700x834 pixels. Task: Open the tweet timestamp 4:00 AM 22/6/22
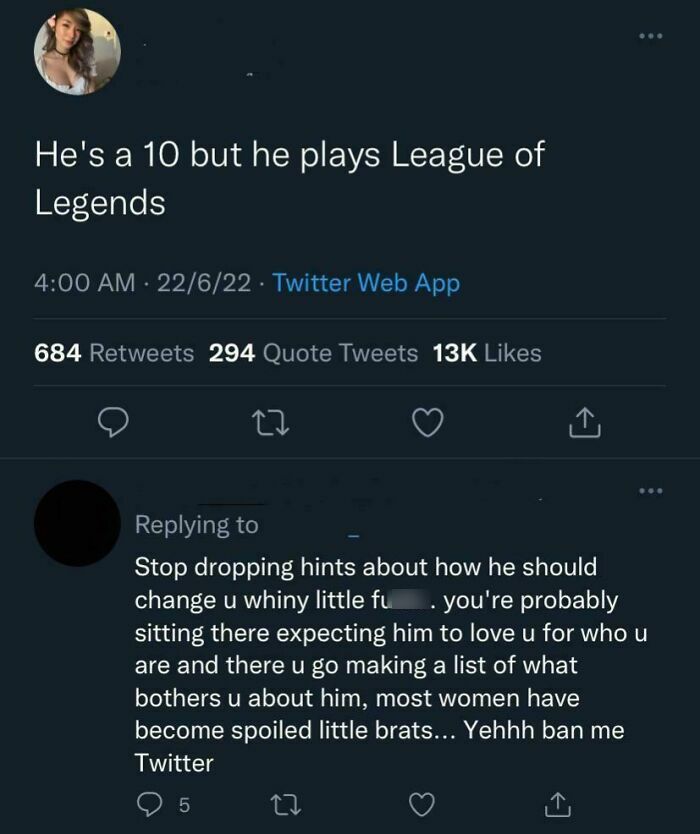point(115,285)
